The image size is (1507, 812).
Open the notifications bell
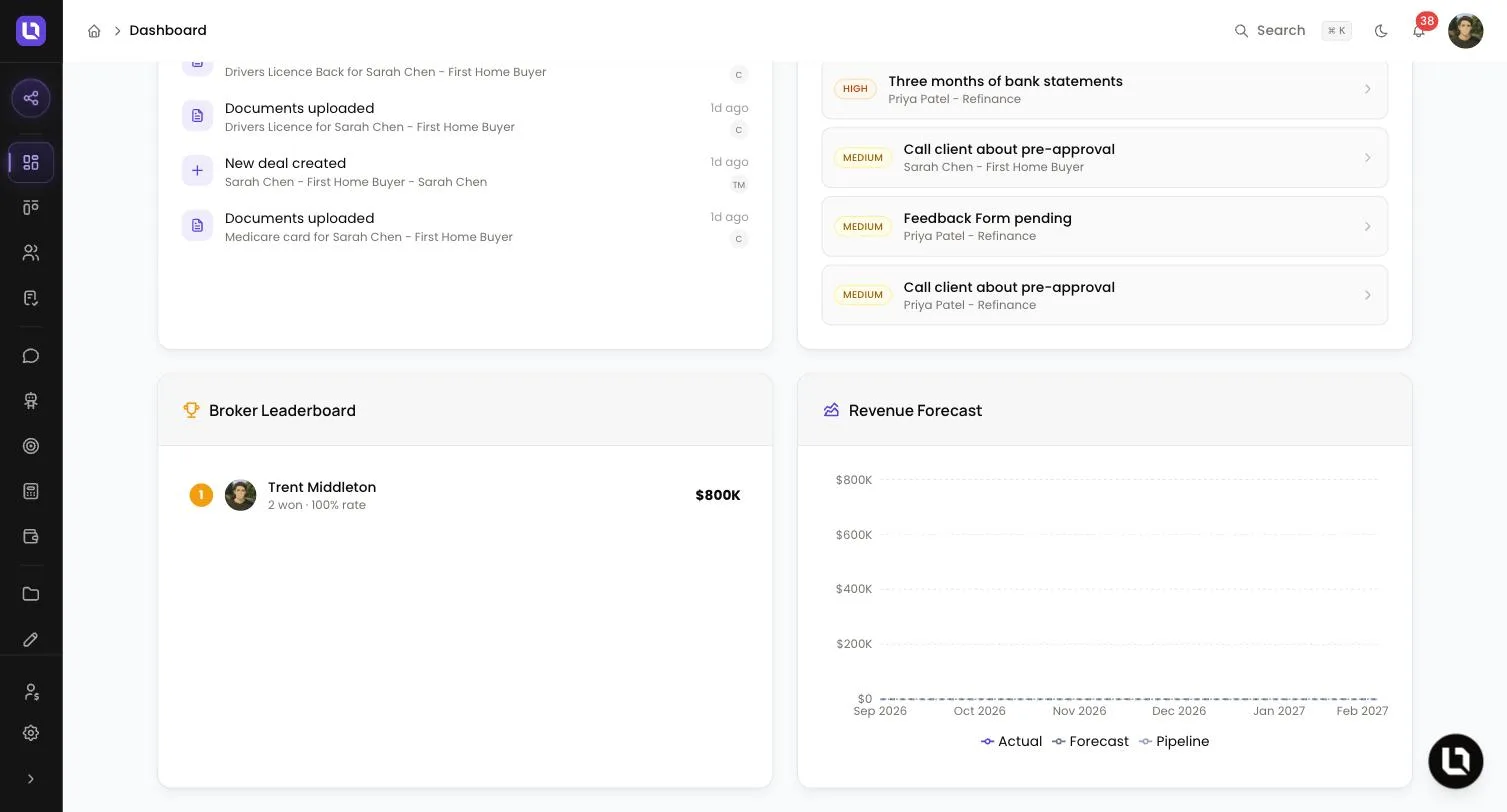pyautogui.click(x=1419, y=31)
